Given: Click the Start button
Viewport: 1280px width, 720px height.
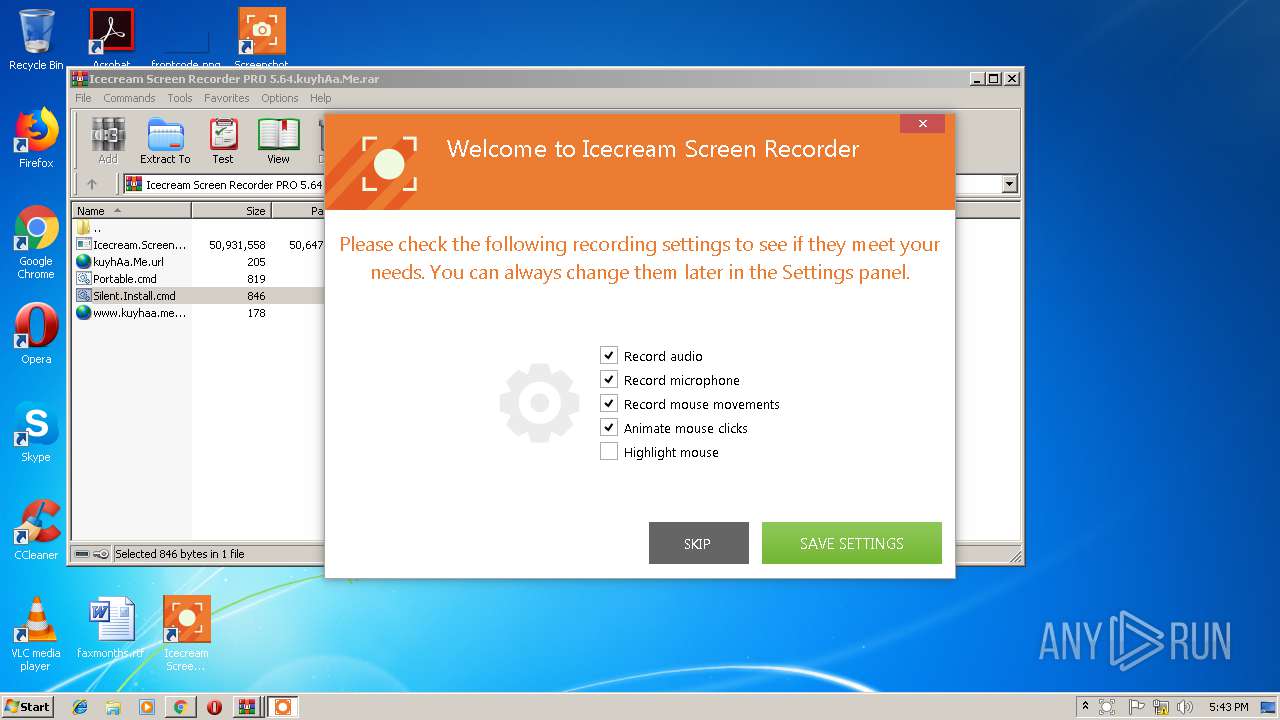Looking at the screenshot, I should coord(28,707).
